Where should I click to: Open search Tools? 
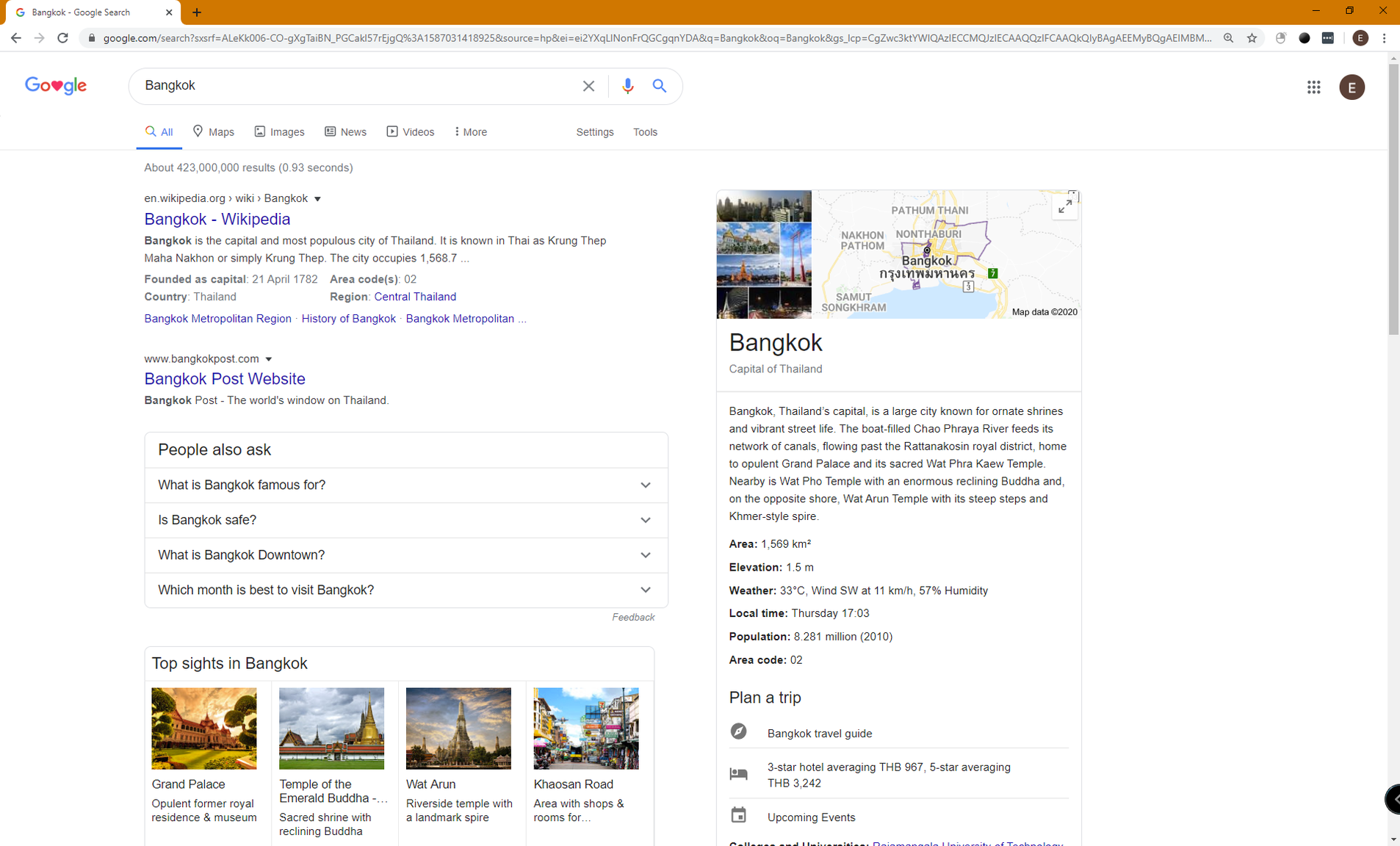(x=645, y=132)
